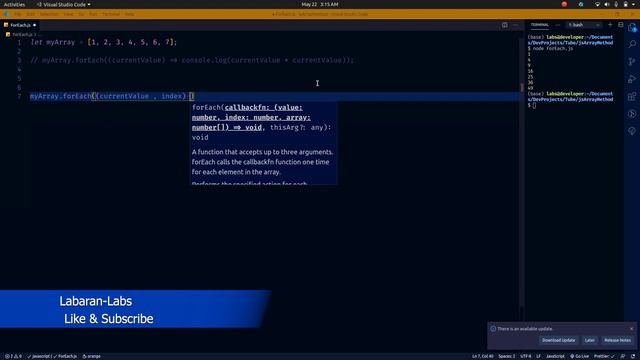
Task: Click the Download Update button
Action: tap(558, 340)
